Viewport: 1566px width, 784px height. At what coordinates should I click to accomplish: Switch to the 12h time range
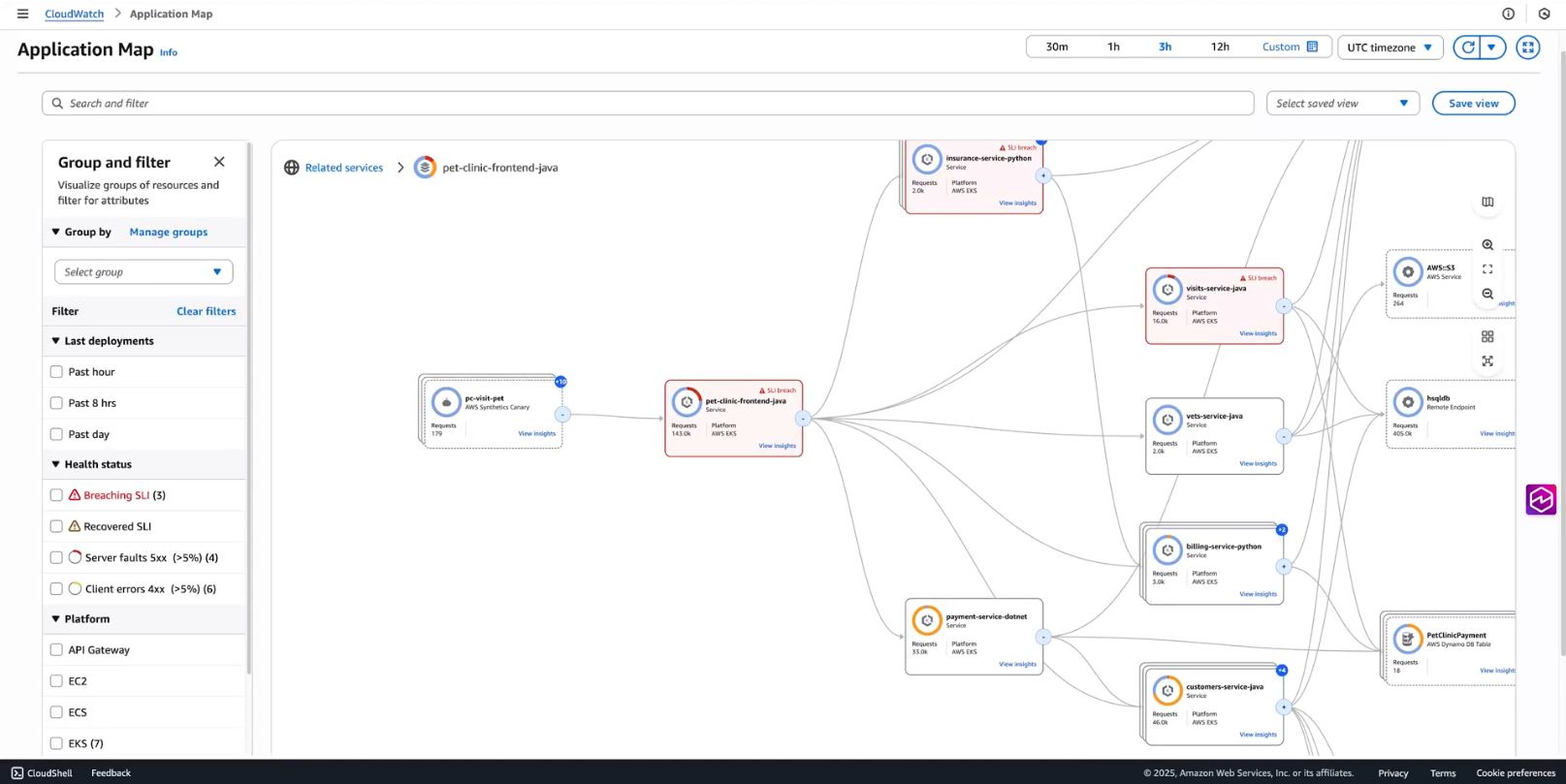click(1220, 47)
